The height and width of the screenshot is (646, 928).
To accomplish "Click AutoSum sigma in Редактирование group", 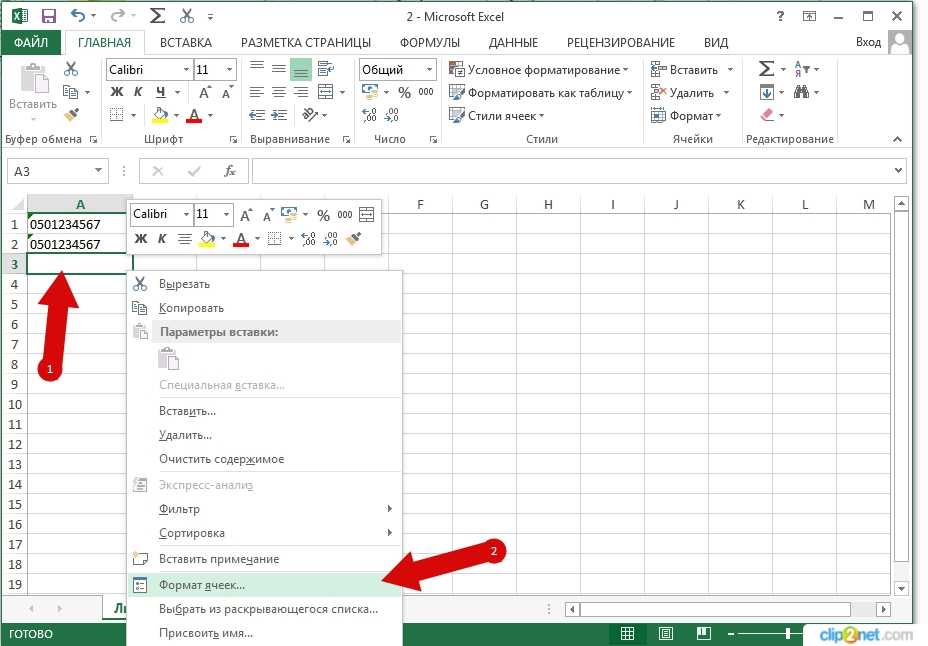I will 766,69.
